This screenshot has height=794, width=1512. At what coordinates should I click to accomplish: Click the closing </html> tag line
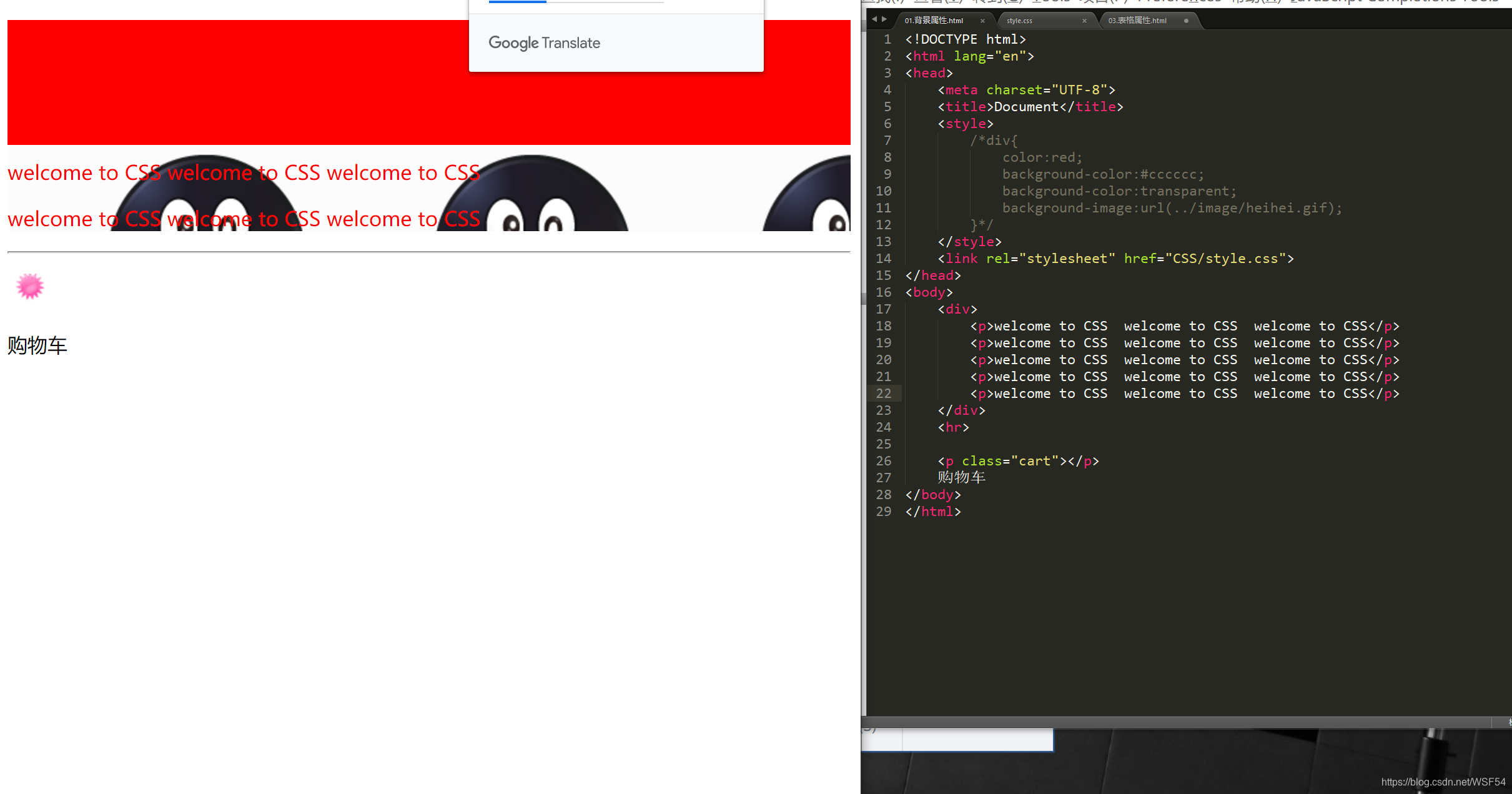coord(933,512)
